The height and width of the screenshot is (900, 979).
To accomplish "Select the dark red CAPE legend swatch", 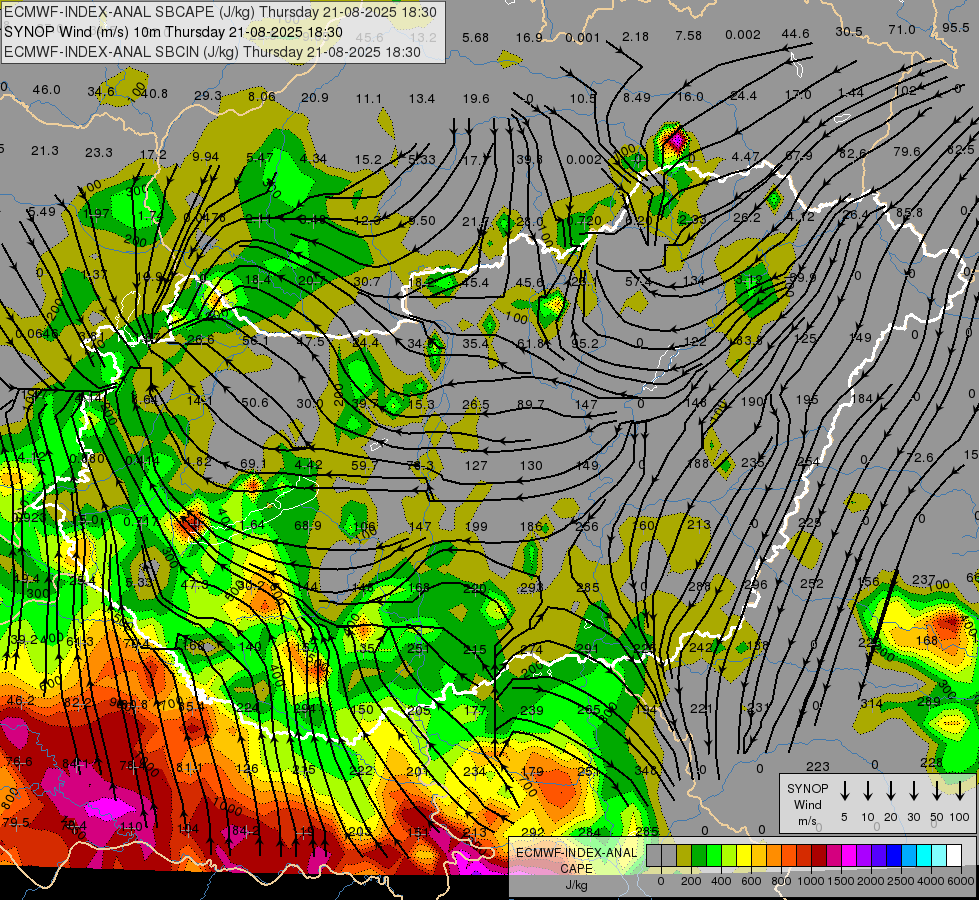I will 819,855.
